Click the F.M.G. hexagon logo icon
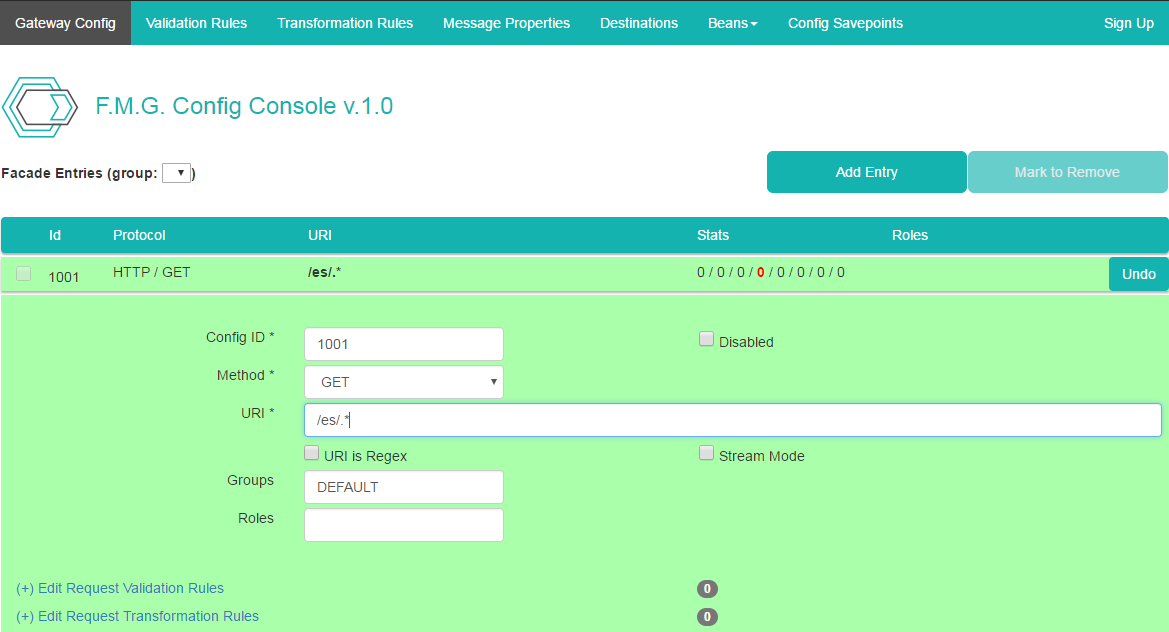 pyautogui.click(x=40, y=107)
